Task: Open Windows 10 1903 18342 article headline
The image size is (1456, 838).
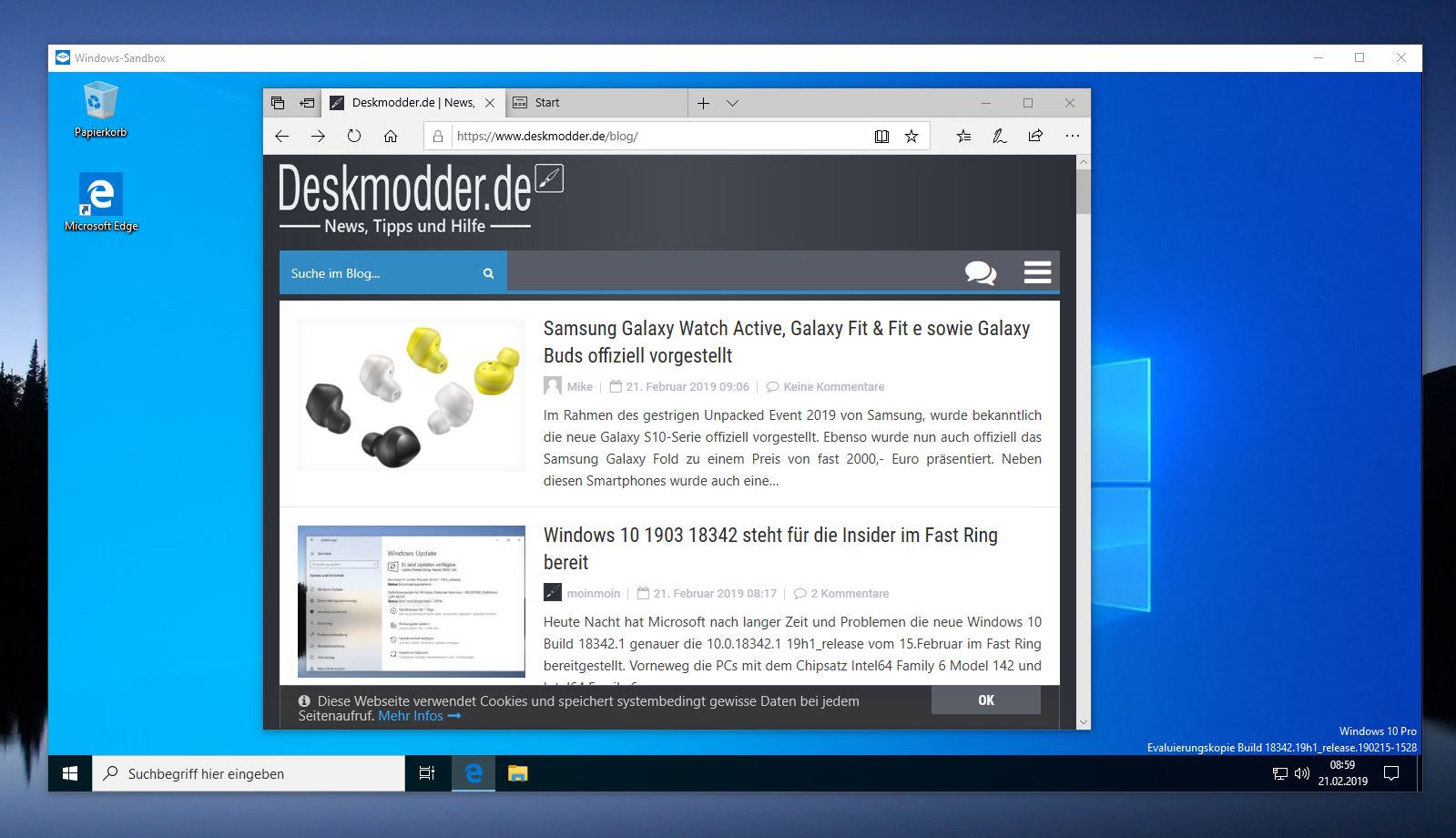Action: point(770,548)
